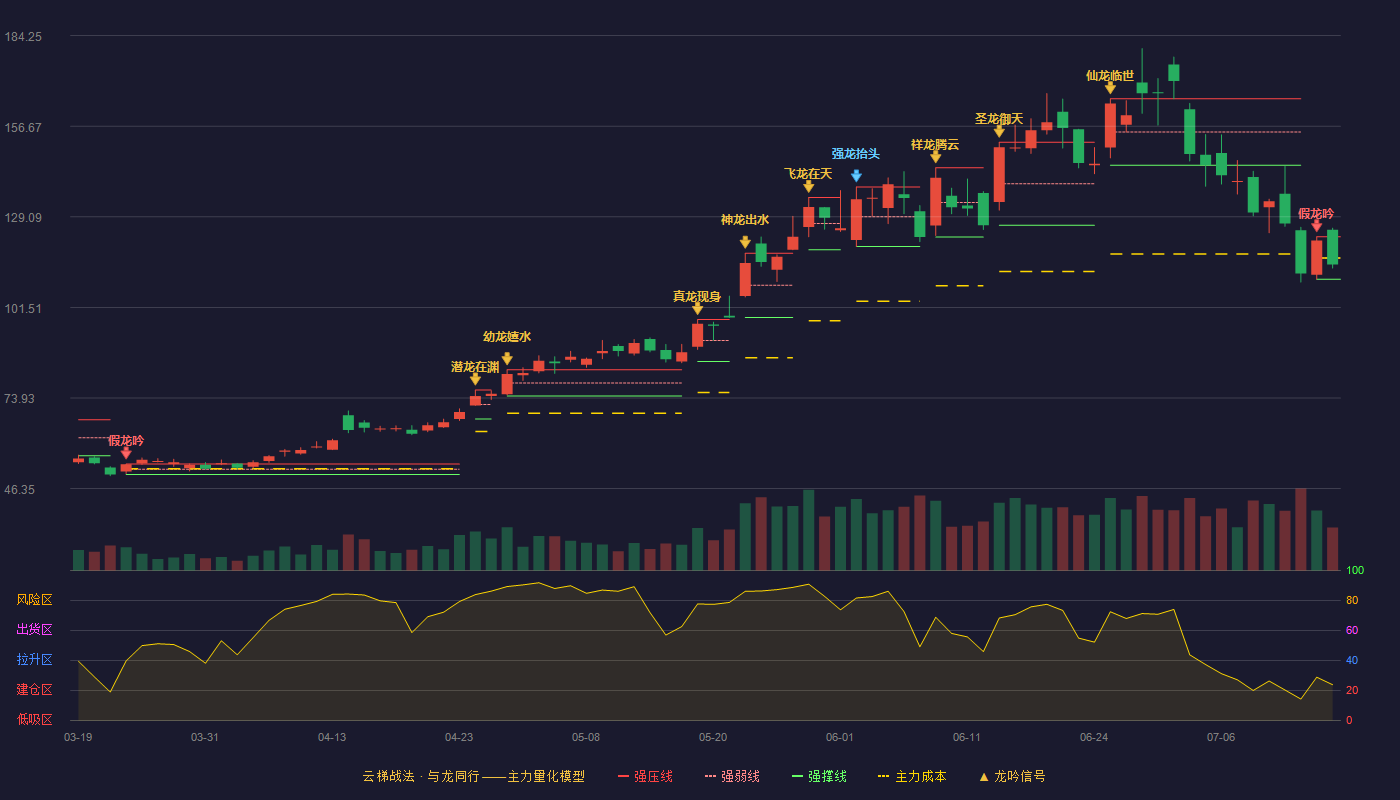Click the 07-06 date axis label
This screenshot has height=800, width=1400.
1221,737
